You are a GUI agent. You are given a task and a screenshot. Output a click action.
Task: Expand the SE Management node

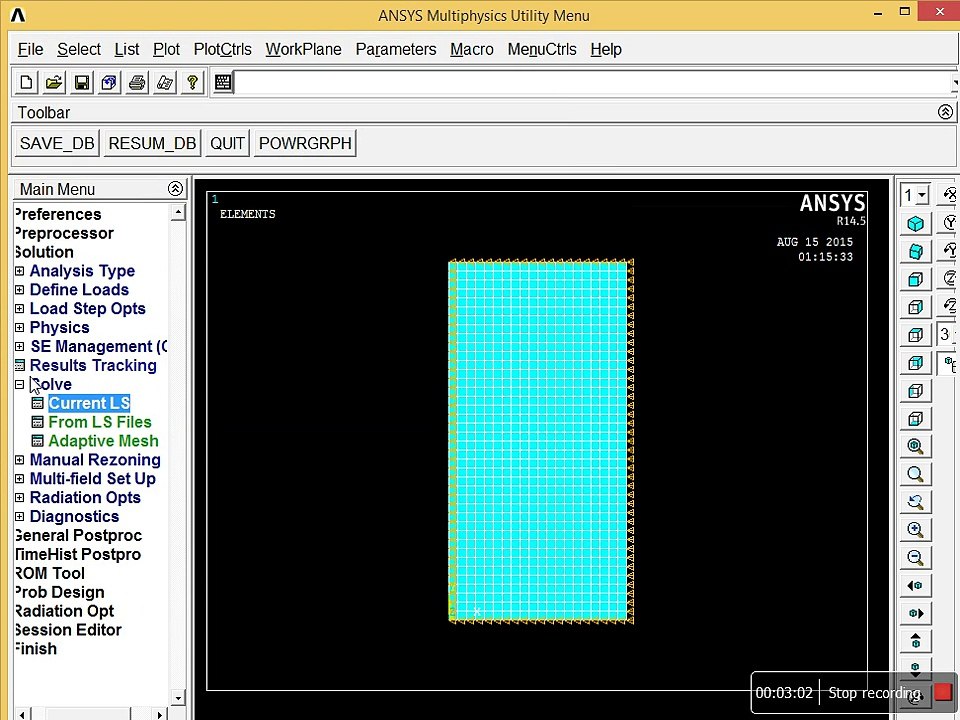20,347
